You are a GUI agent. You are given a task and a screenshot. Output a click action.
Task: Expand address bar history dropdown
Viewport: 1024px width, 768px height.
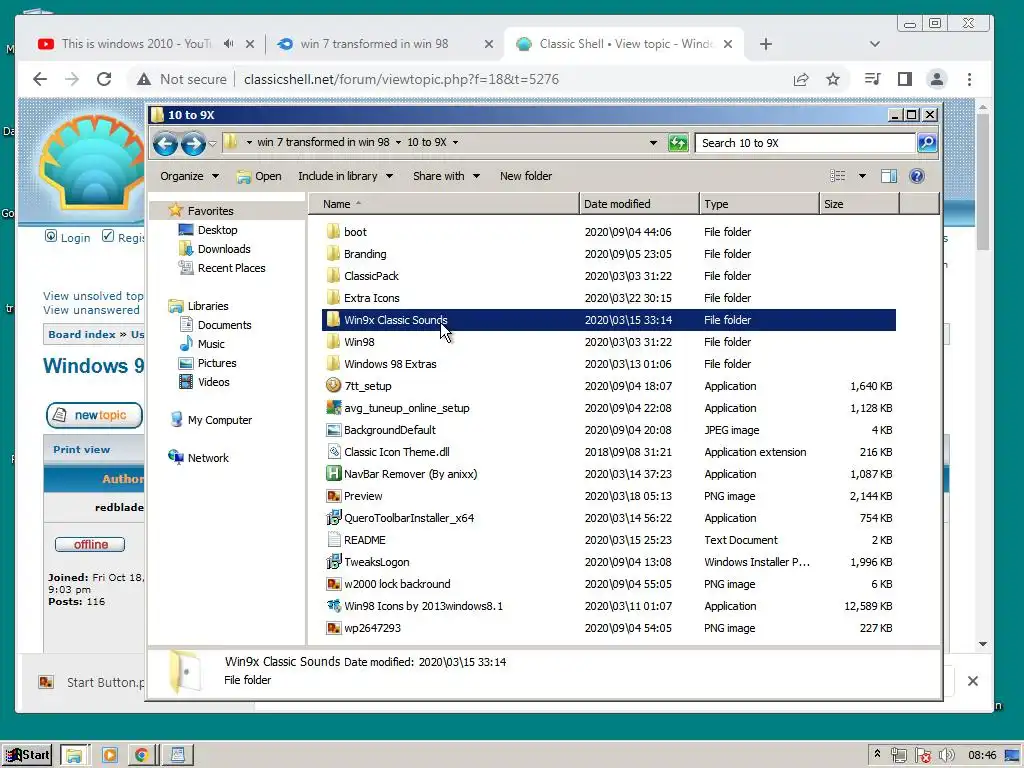tap(653, 142)
